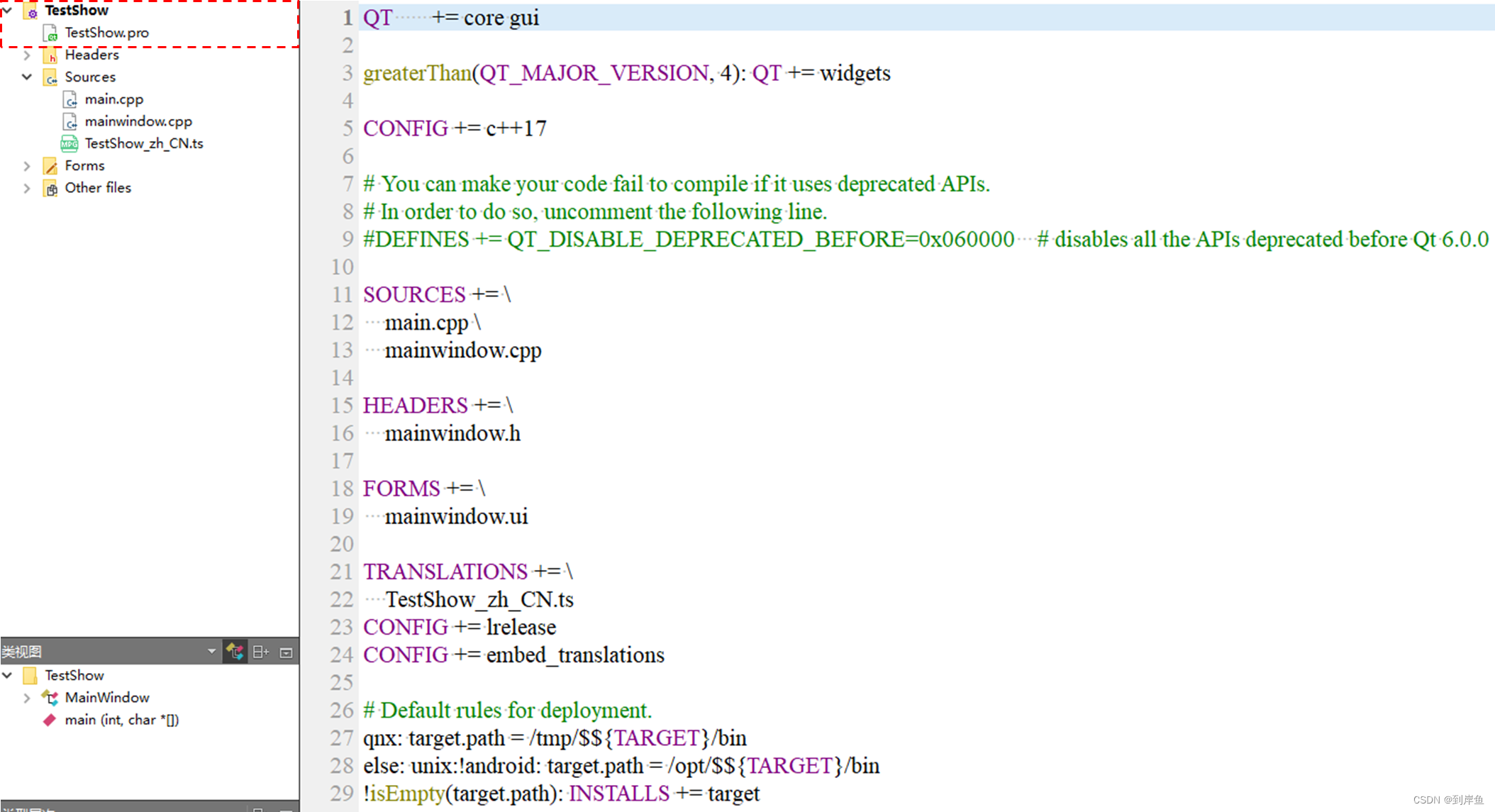Viewport: 1495px width, 812px height.
Task: Click the C++ folder icon beside Sources
Action: [50, 77]
